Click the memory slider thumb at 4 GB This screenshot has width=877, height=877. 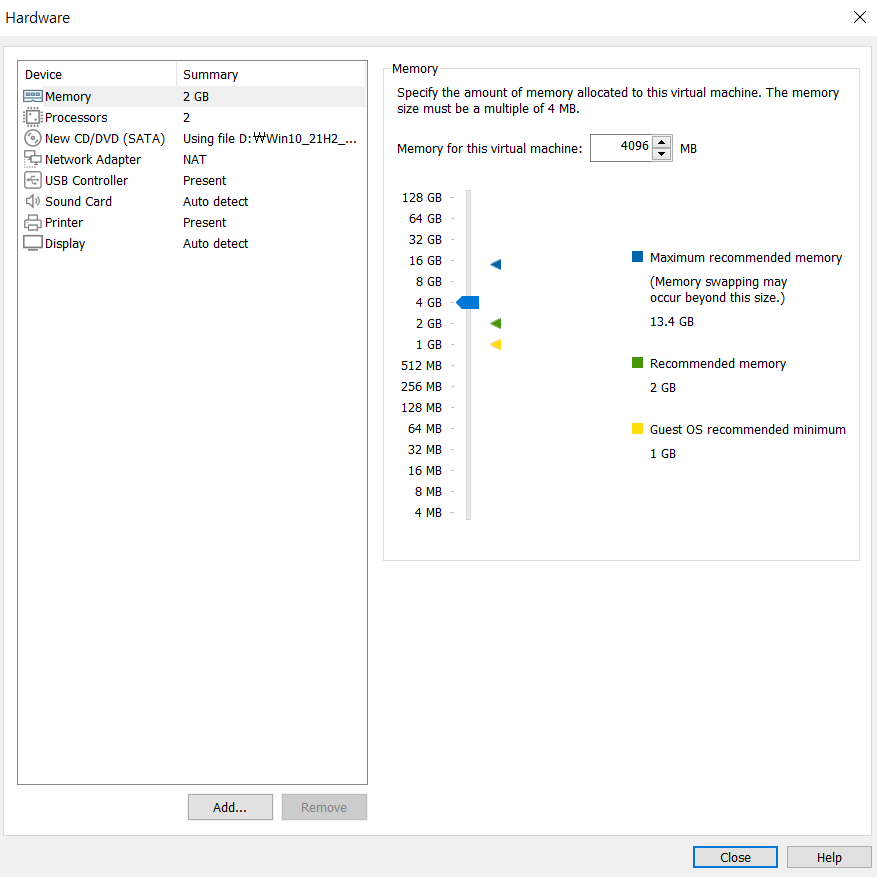coord(468,303)
